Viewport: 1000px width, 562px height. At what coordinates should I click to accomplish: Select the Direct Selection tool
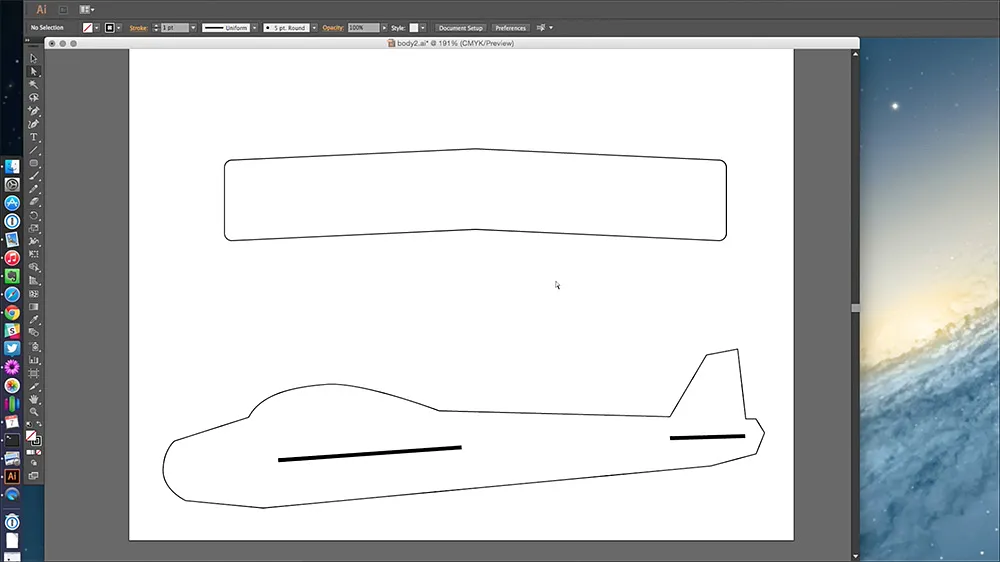click(x=33, y=72)
